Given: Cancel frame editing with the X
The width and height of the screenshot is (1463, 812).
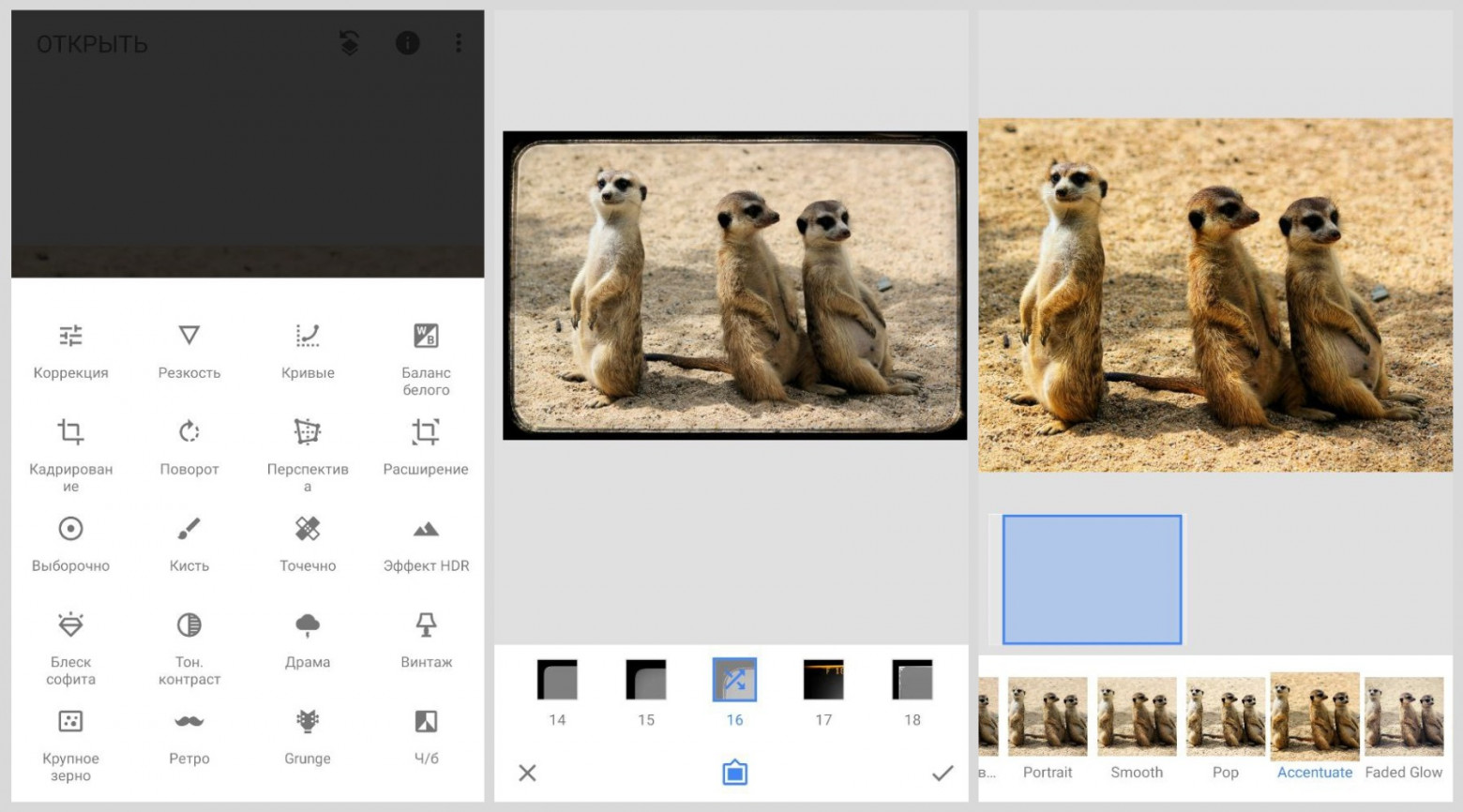Looking at the screenshot, I should tap(527, 773).
